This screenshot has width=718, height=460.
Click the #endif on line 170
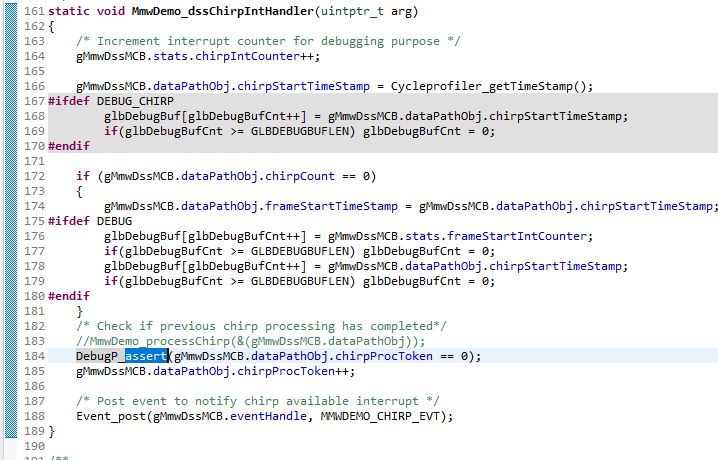pyautogui.click(x=69, y=146)
